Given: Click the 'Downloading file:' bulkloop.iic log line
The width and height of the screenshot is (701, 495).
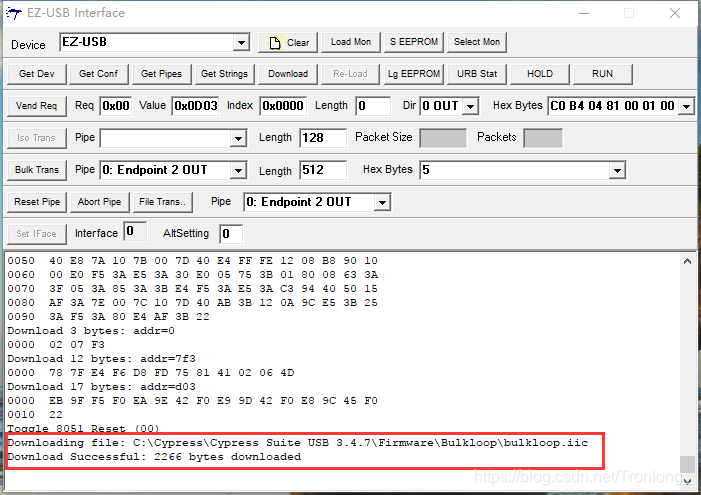Looking at the screenshot, I should [x=298, y=443].
